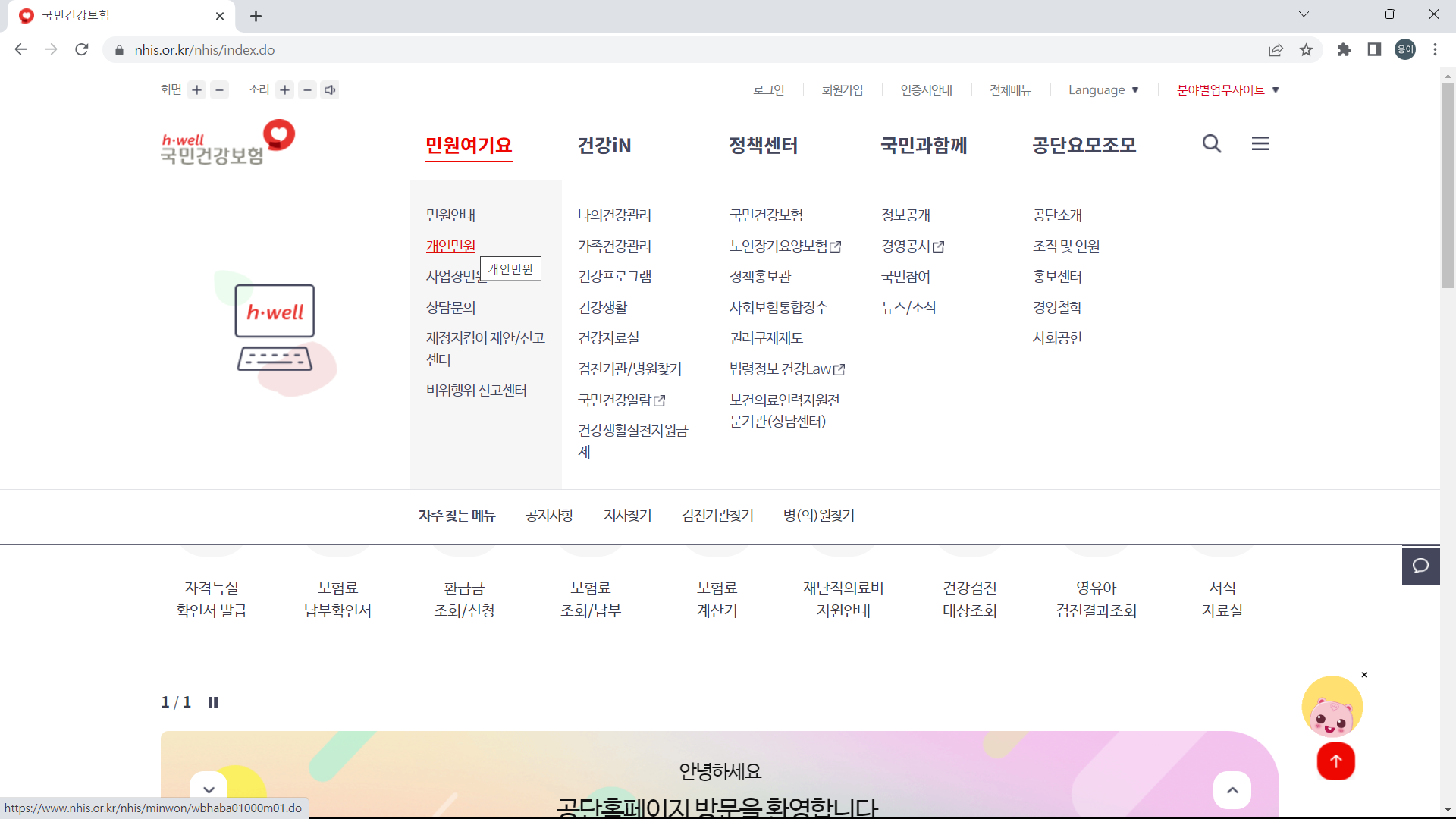Close the mascot character popup
Screen dimensions: 1456x819
point(1366,674)
